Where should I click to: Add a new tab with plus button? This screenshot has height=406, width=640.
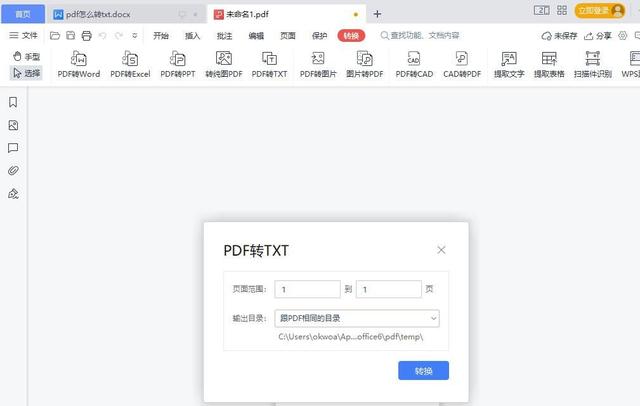[x=377, y=14]
